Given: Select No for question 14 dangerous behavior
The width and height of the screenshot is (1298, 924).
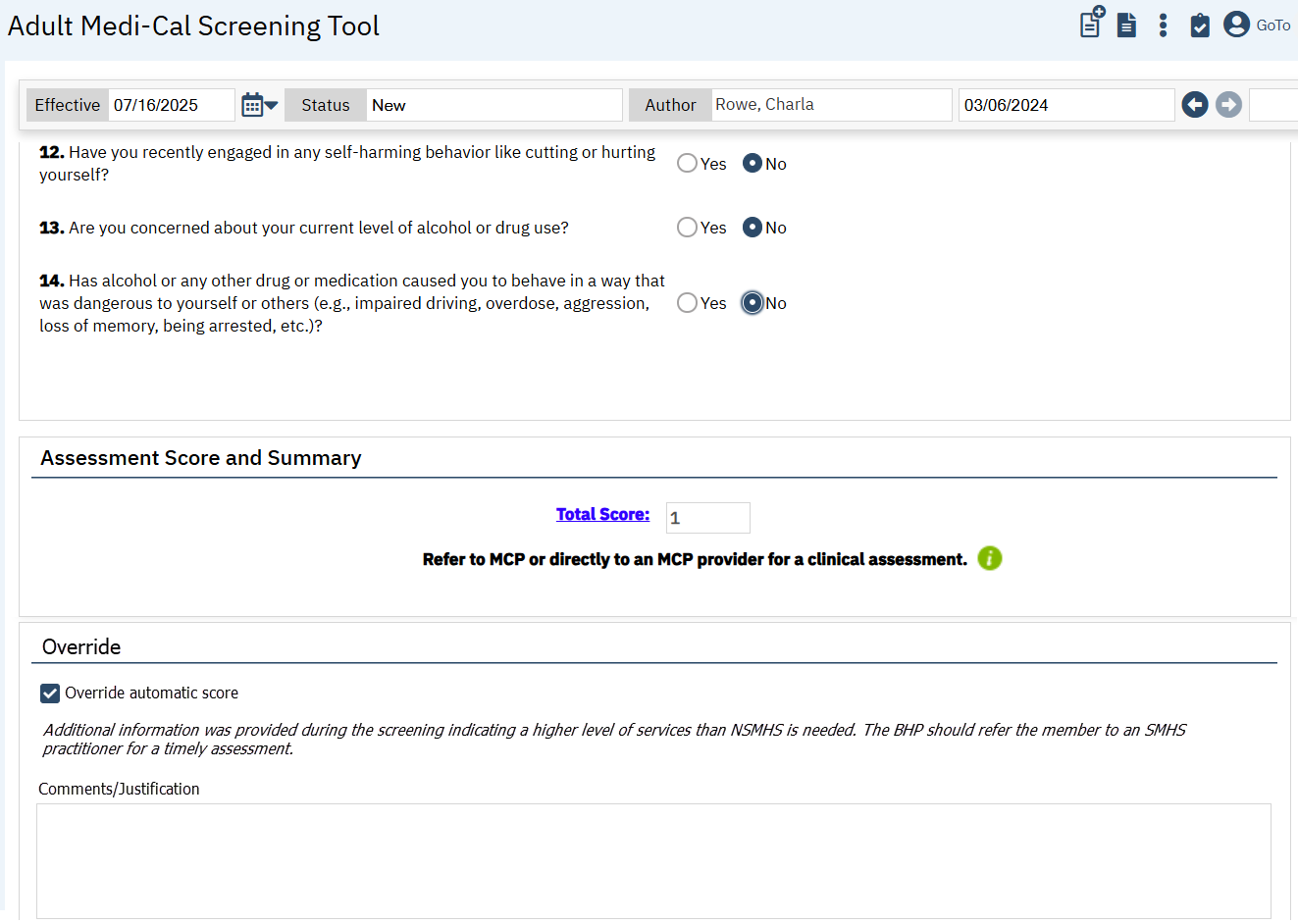Looking at the screenshot, I should click(753, 303).
